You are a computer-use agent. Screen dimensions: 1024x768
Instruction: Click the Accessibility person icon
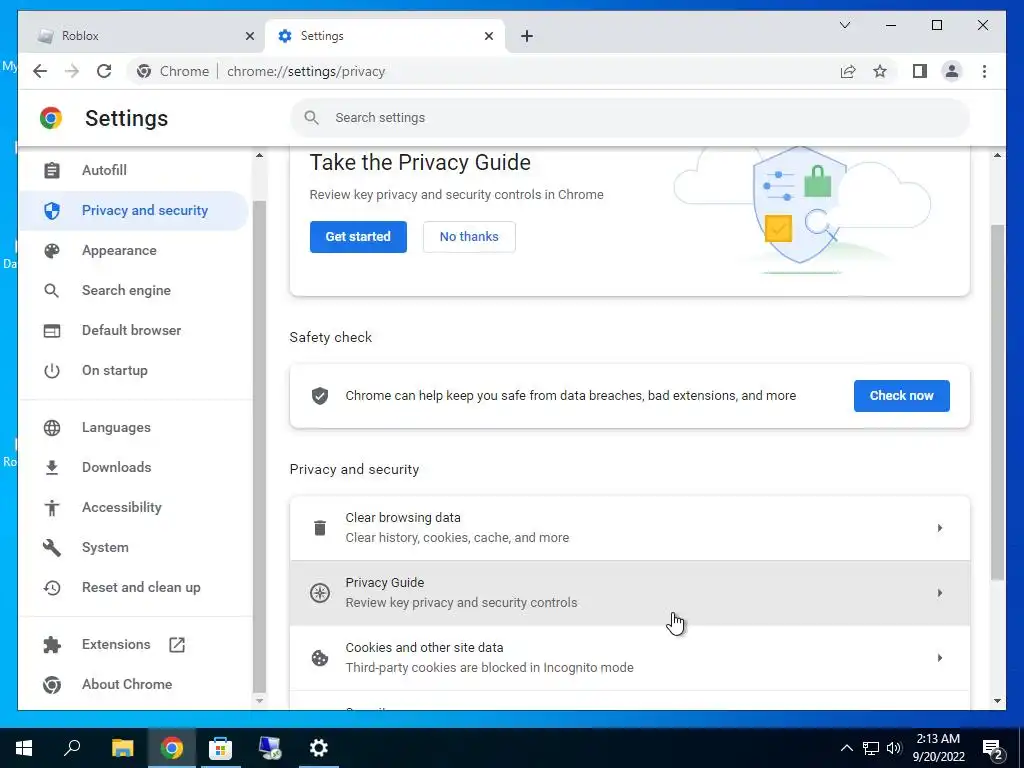click(52, 507)
